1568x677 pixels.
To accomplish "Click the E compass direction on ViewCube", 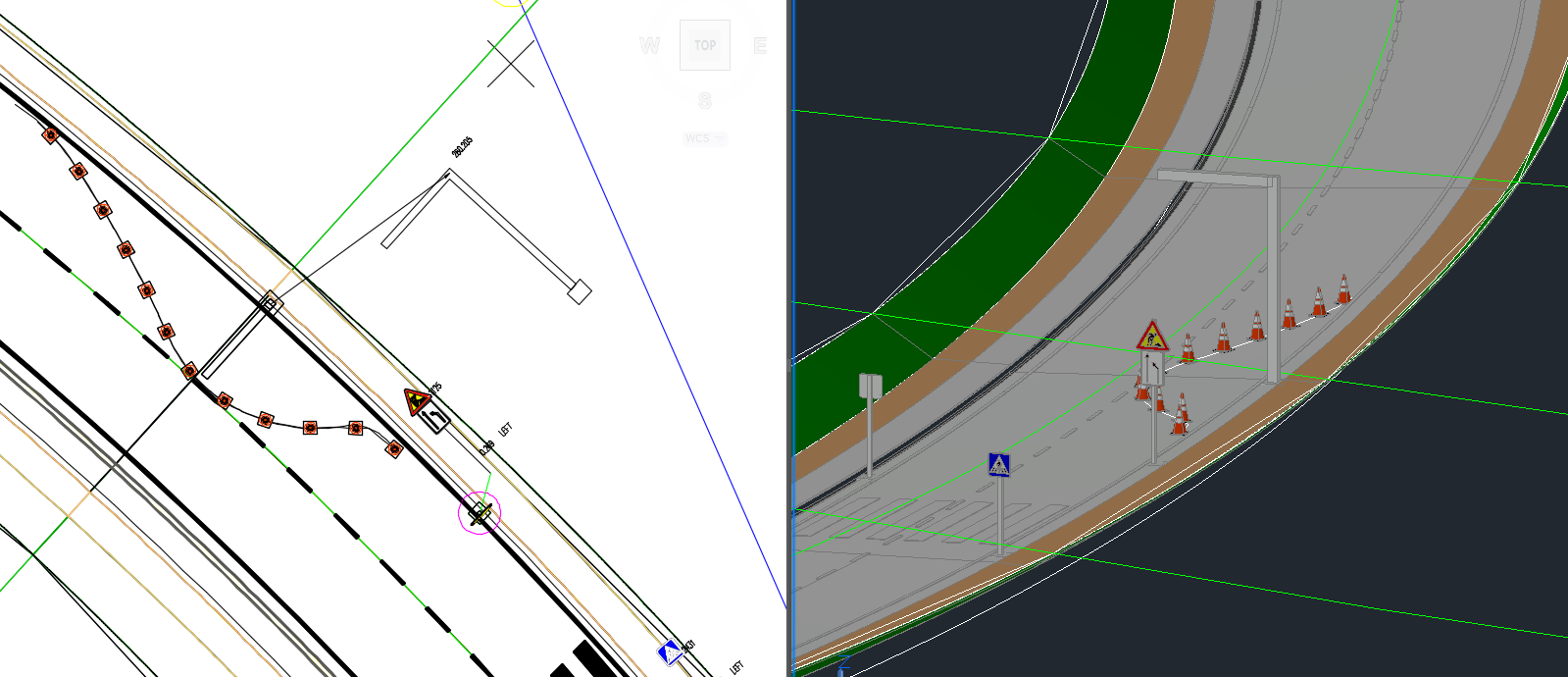I will [x=760, y=45].
